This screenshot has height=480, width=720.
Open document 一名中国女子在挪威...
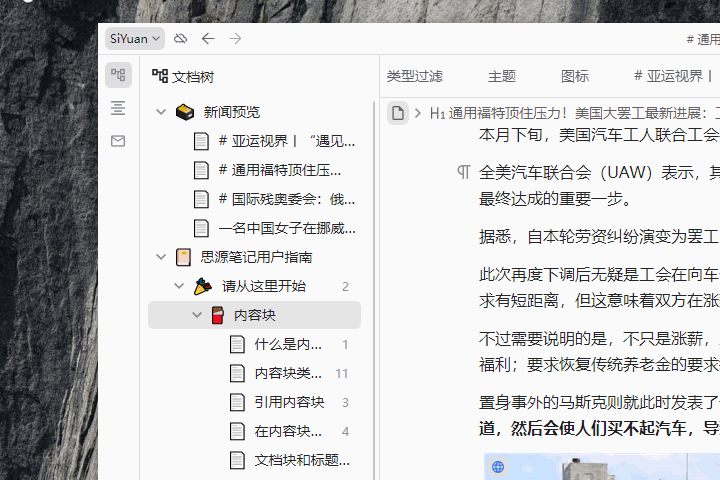point(287,228)
